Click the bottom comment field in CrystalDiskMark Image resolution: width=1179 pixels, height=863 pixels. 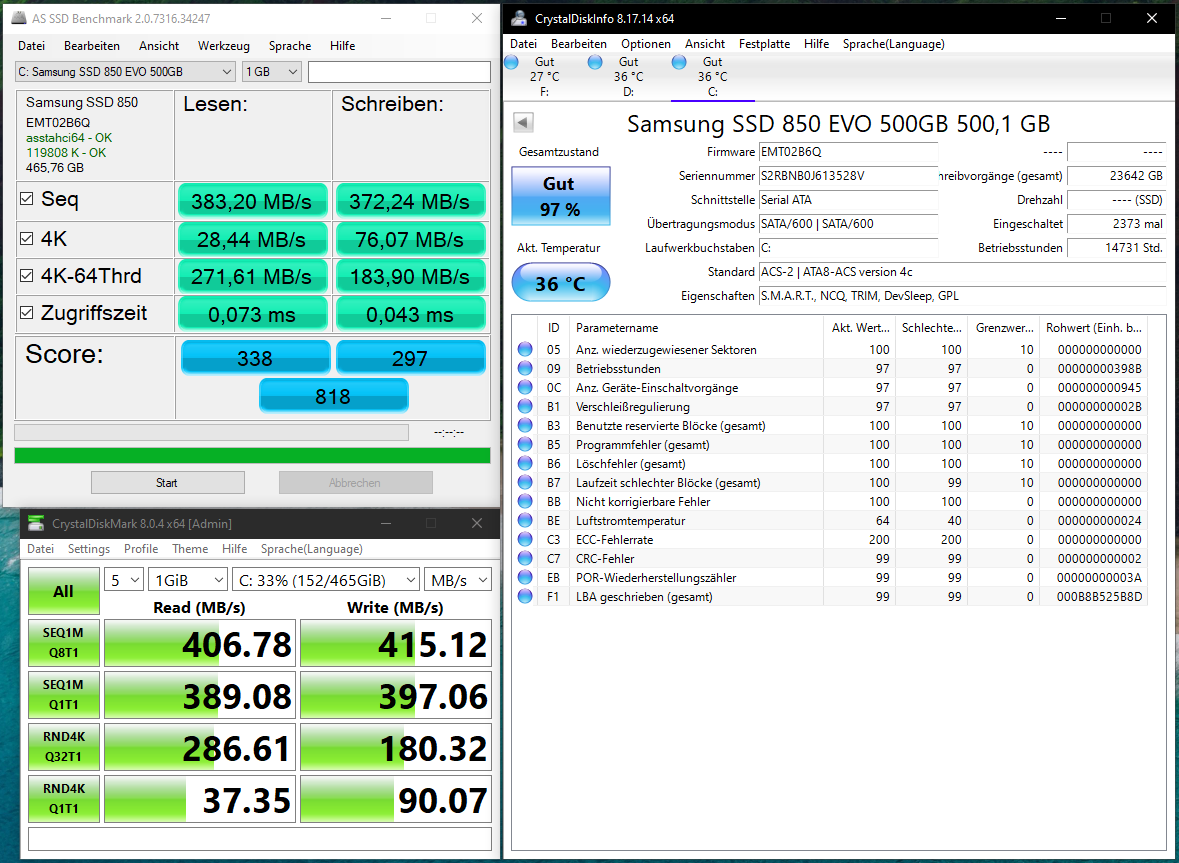click(x=260, y=839)
